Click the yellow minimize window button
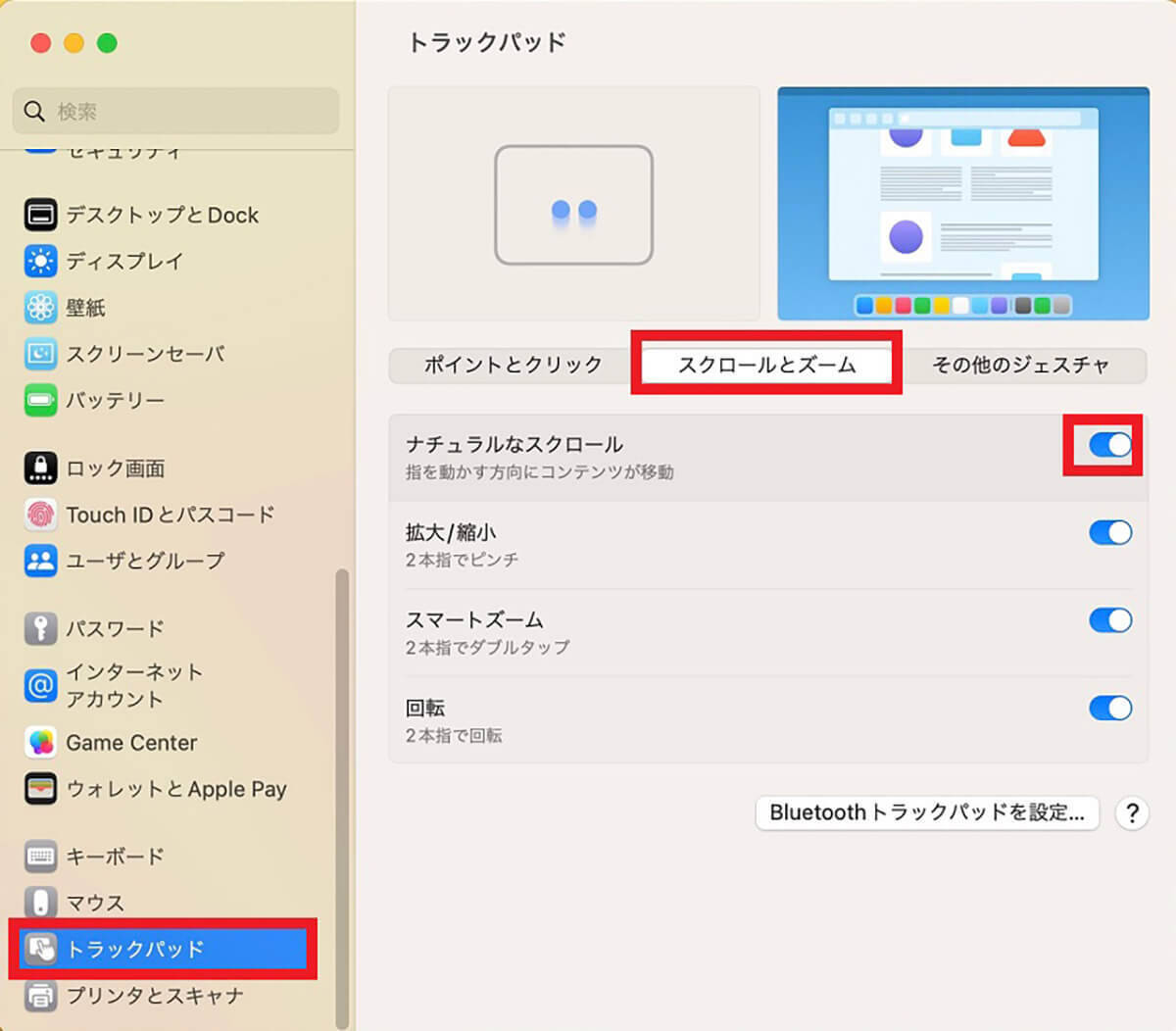Viewport: 1176px width, 1031px height. click(x=73, y=43)
